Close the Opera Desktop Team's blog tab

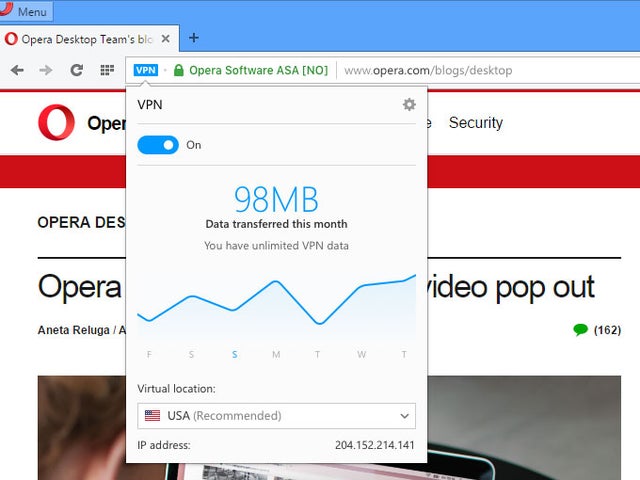tap(166, 38)
